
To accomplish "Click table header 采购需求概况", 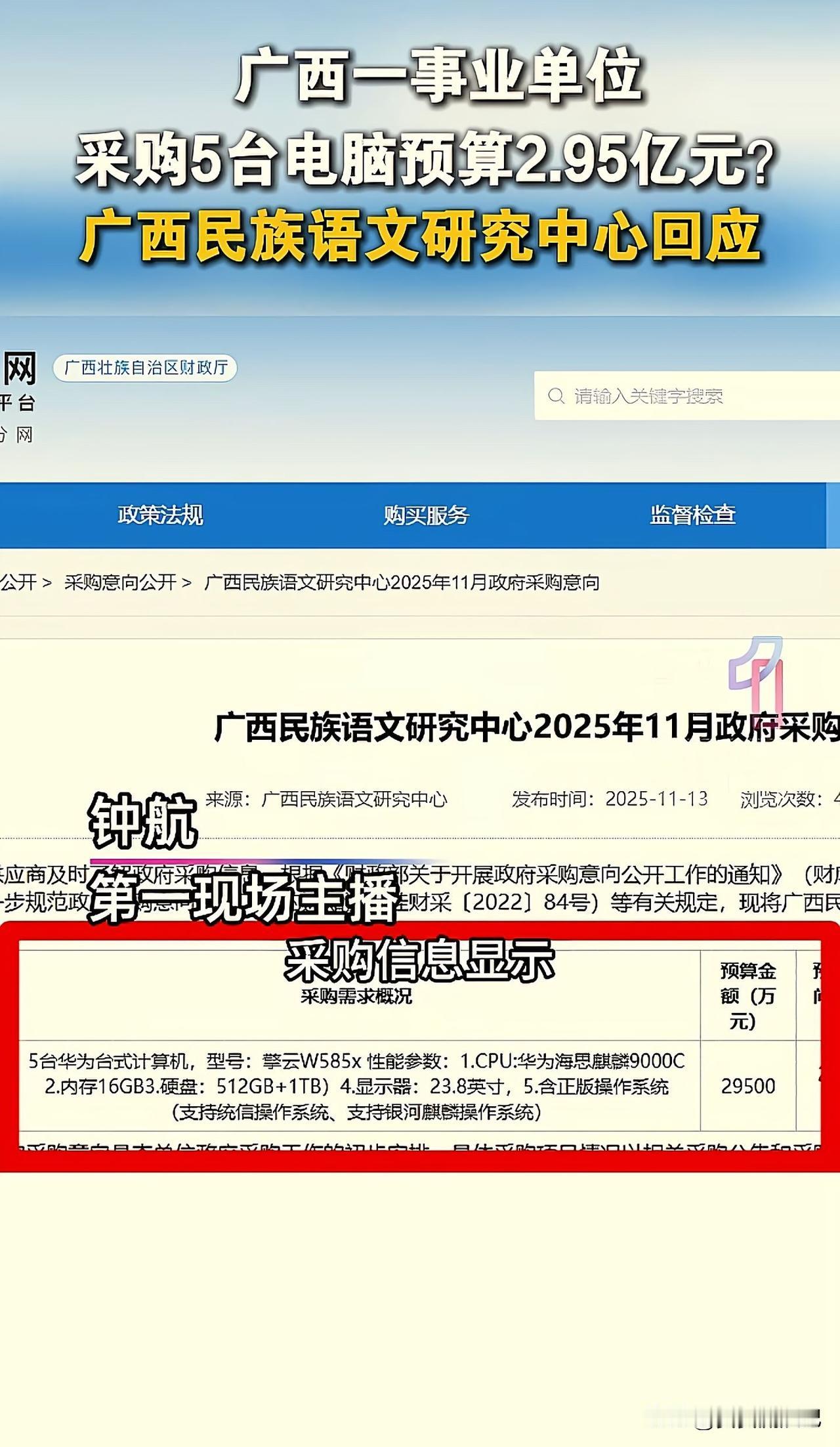I will [x=356, y=996].
